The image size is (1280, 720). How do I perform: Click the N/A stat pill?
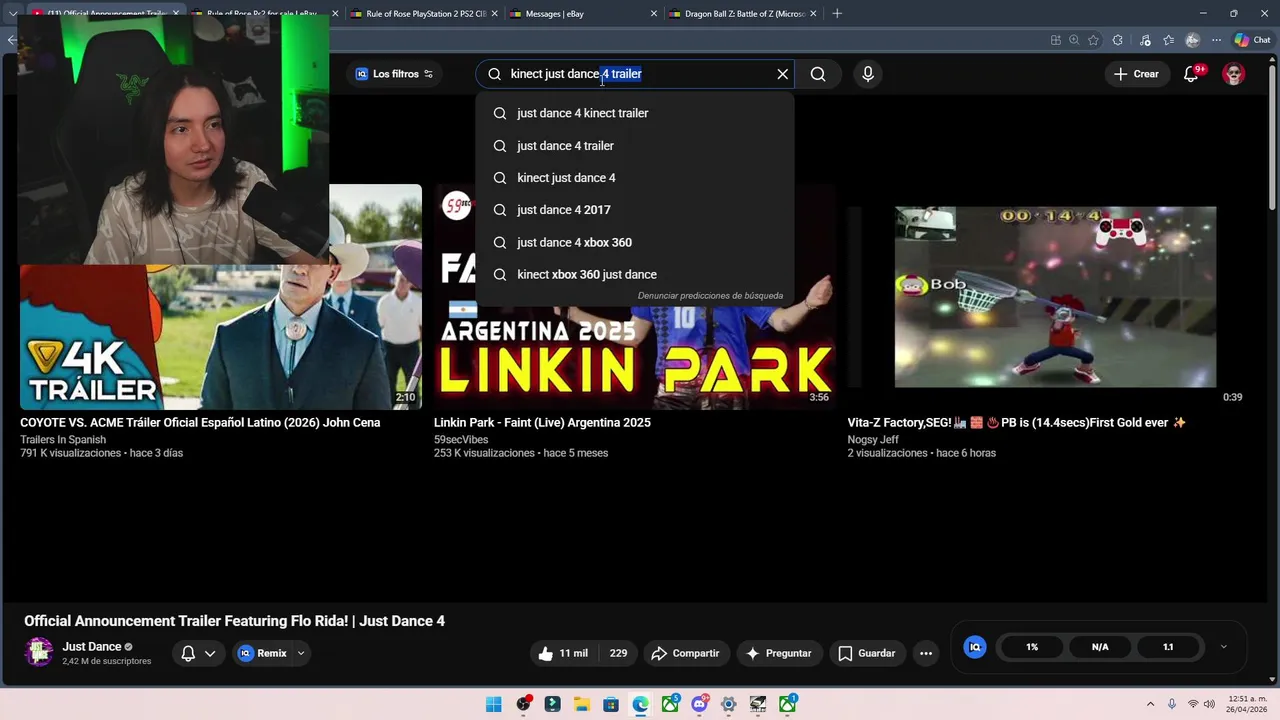point(1100,647)
